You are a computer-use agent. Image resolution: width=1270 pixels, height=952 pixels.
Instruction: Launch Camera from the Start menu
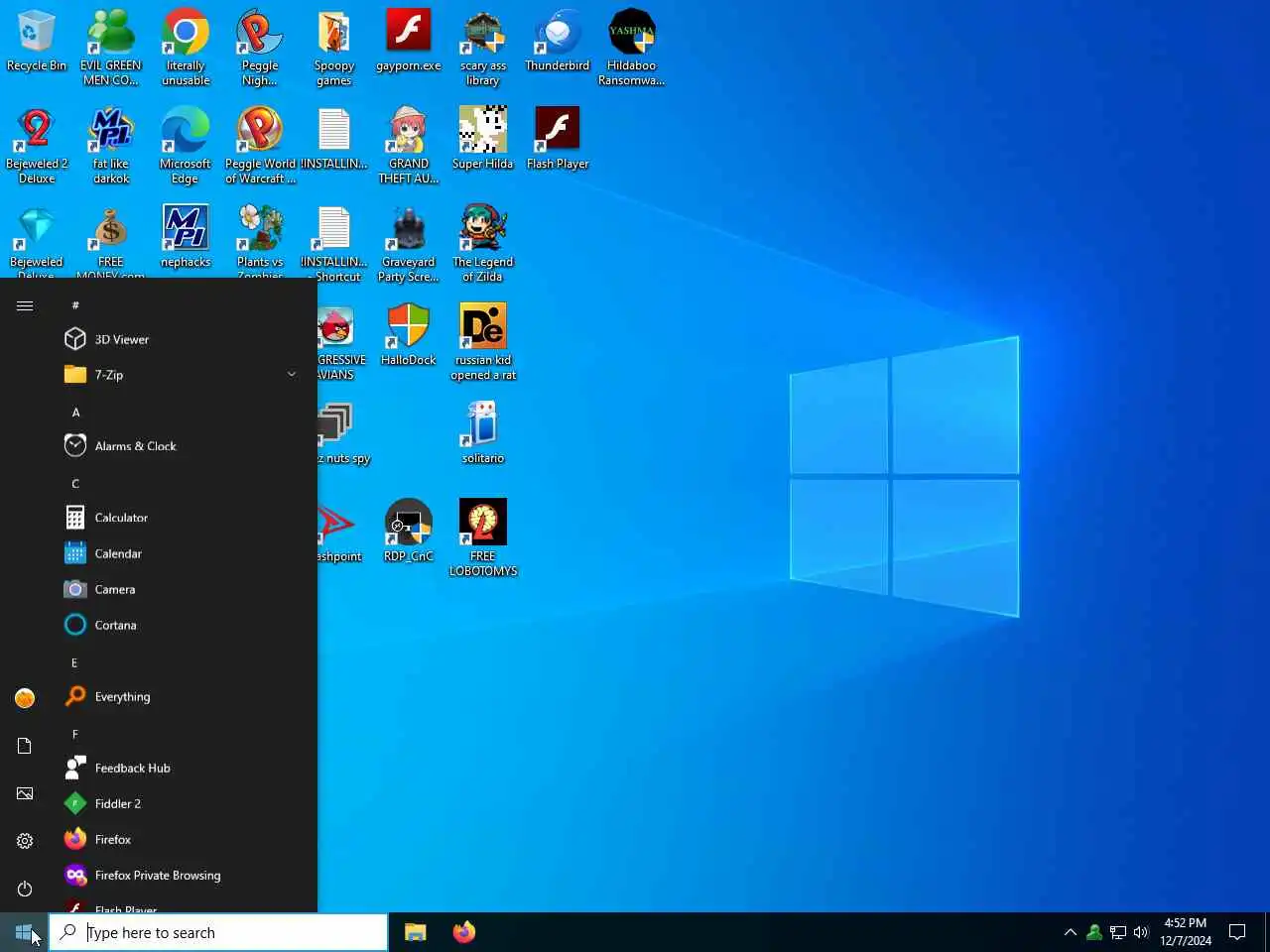point(183,589)
